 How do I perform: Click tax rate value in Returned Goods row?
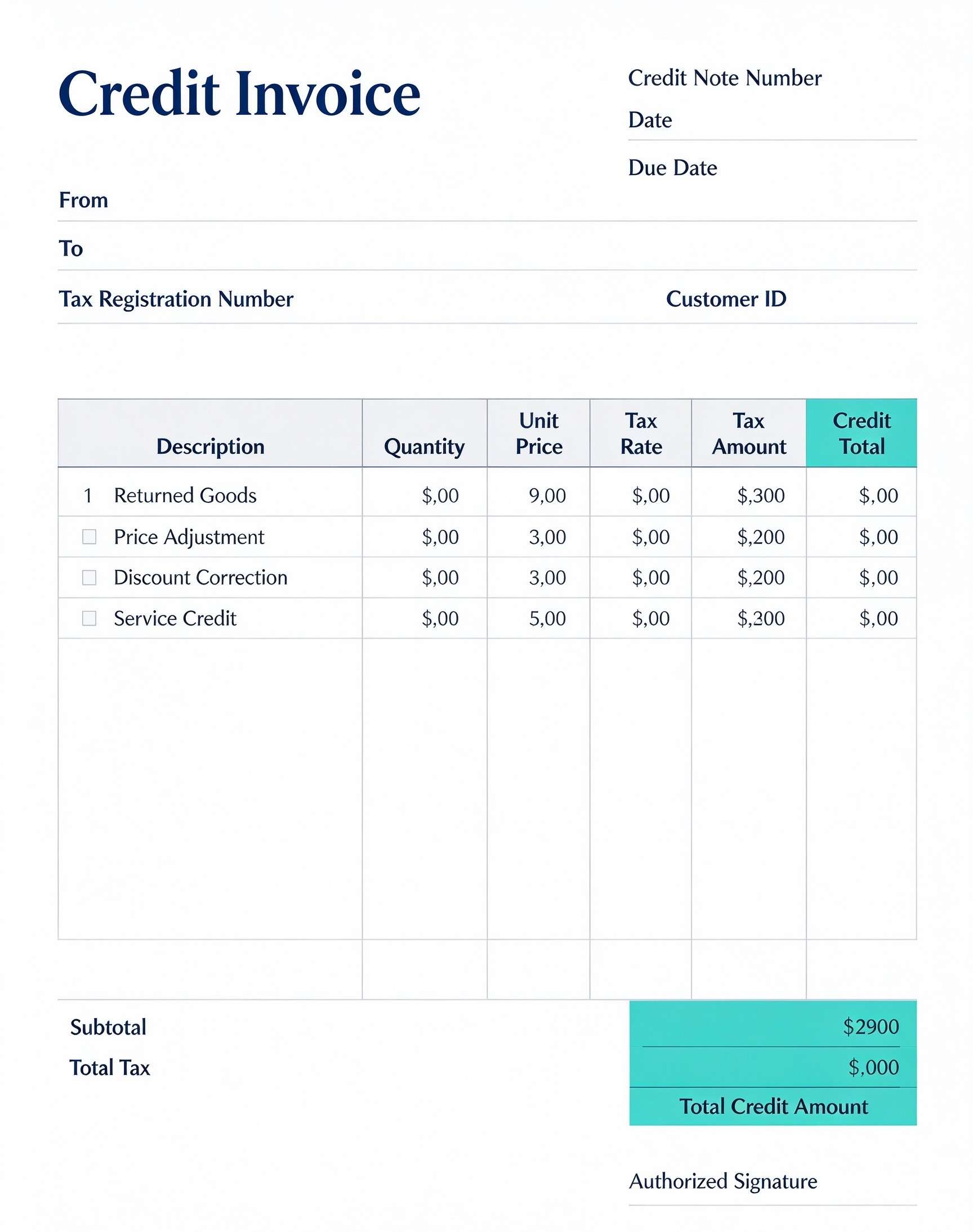[651, 496]
